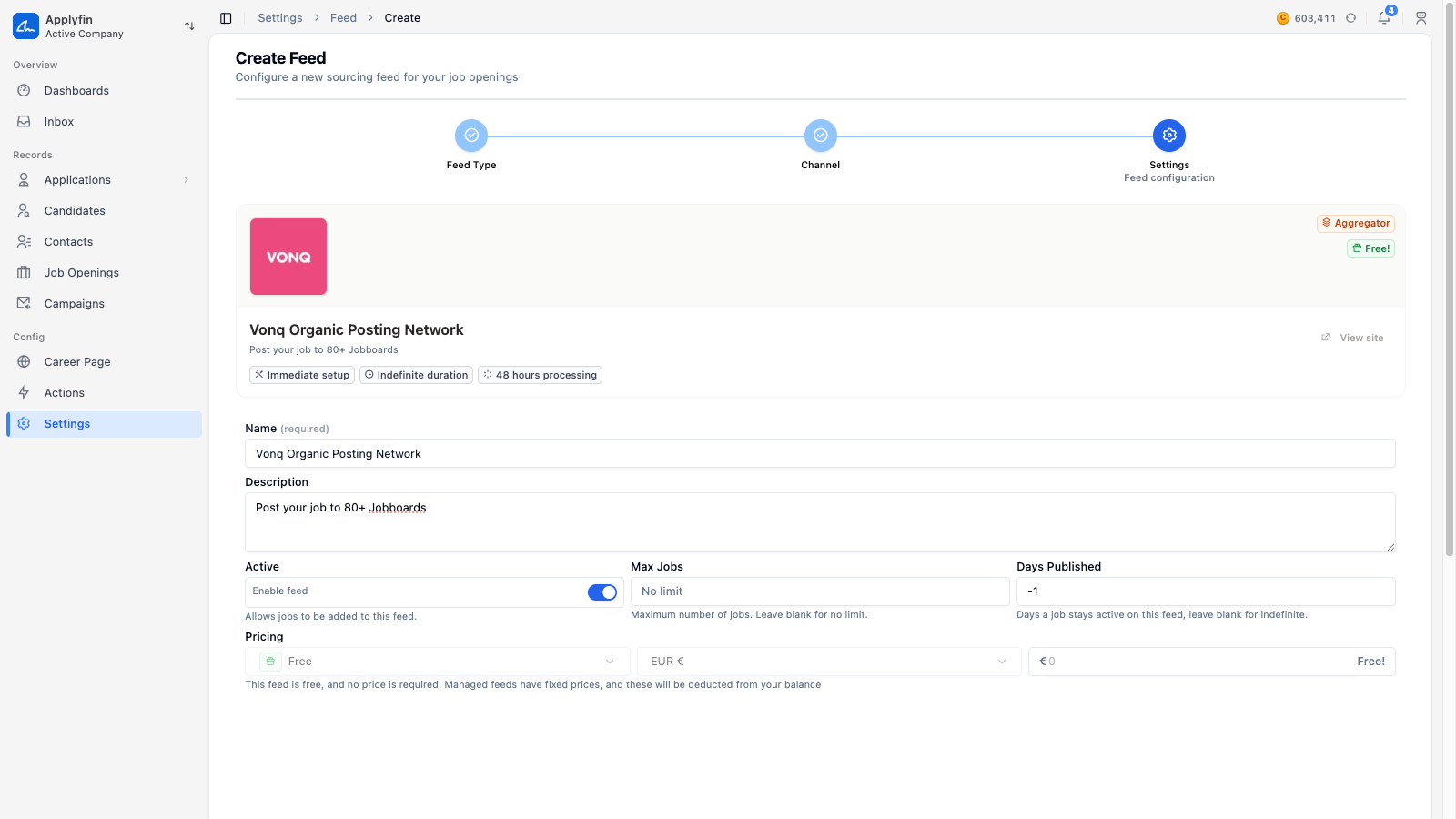This screenshot has height=819, width=1456.
Task: Click the Max Jobs input field
Action: 820,591
